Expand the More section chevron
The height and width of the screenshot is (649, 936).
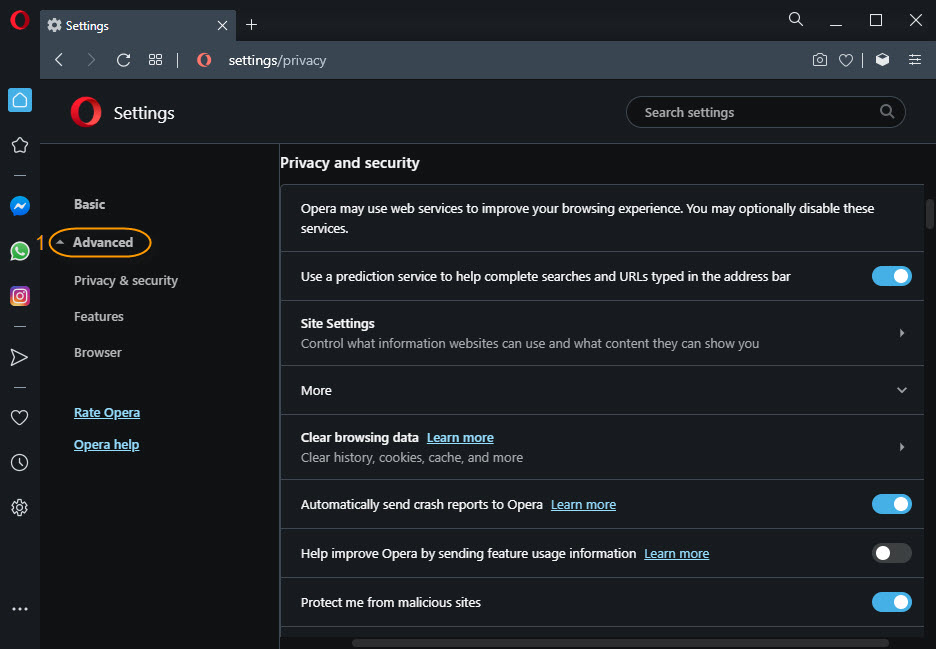[x=901, y=390]
